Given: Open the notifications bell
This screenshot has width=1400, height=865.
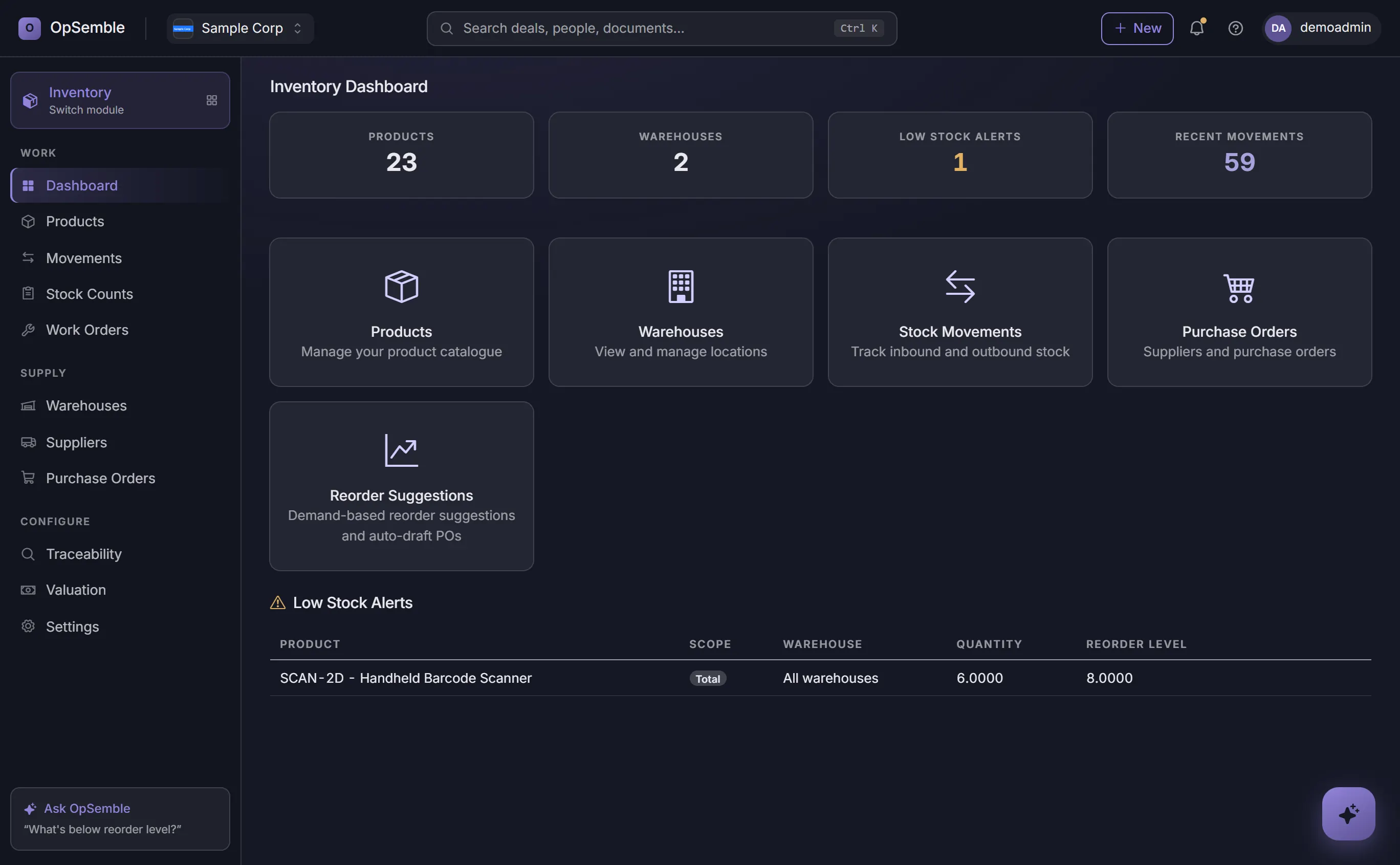Looking at the screenshot, I should [1196, 28].
